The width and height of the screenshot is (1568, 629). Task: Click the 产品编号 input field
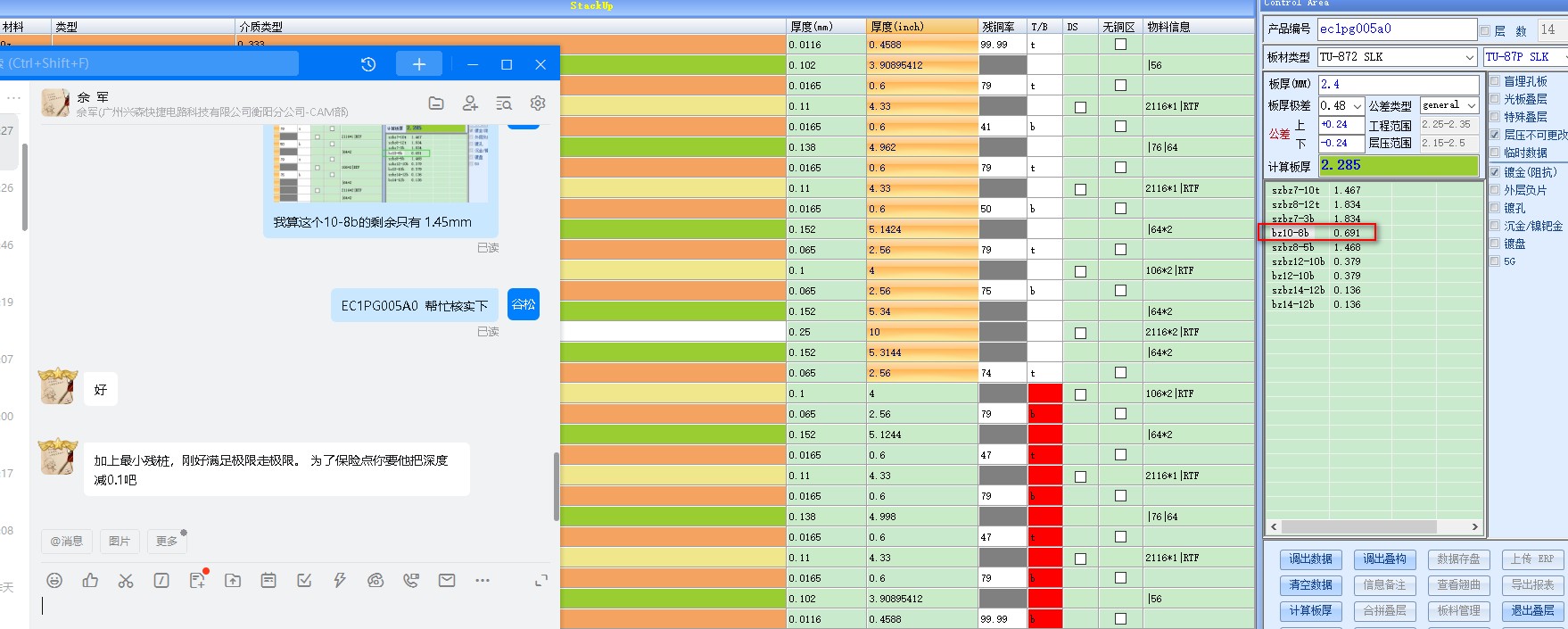pos(1397,29)
